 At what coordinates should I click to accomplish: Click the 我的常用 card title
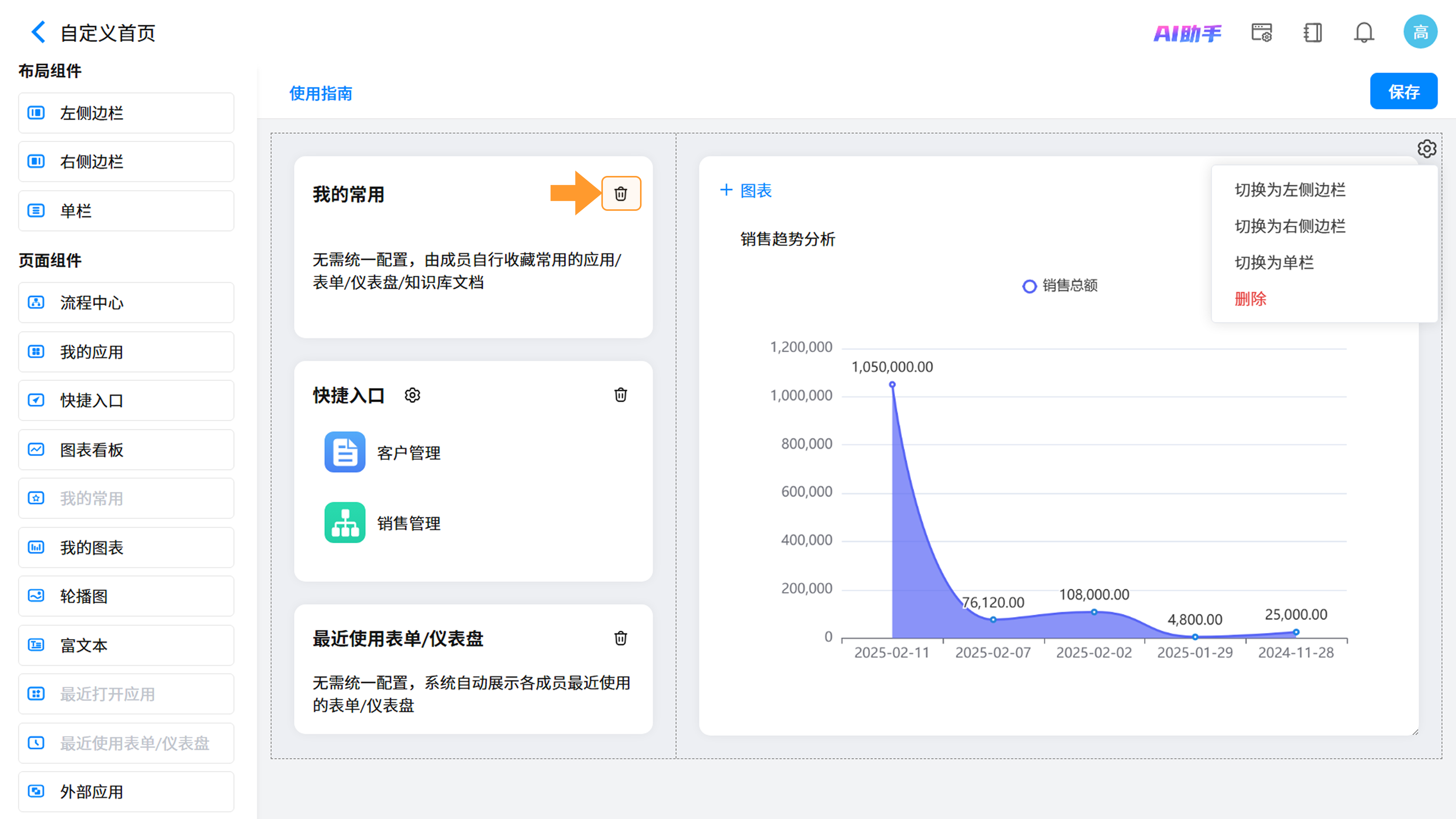coord(348,194)
